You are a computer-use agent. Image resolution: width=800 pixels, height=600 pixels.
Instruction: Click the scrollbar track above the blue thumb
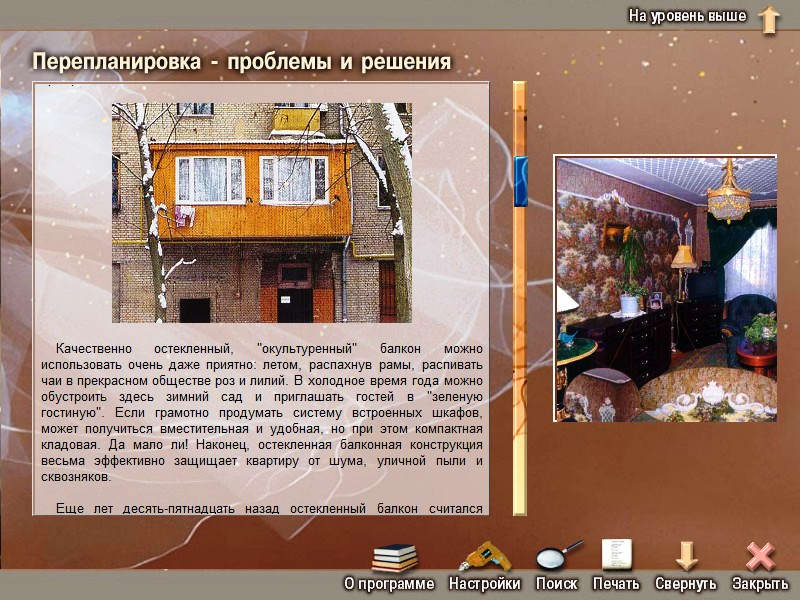click(520, 119)
